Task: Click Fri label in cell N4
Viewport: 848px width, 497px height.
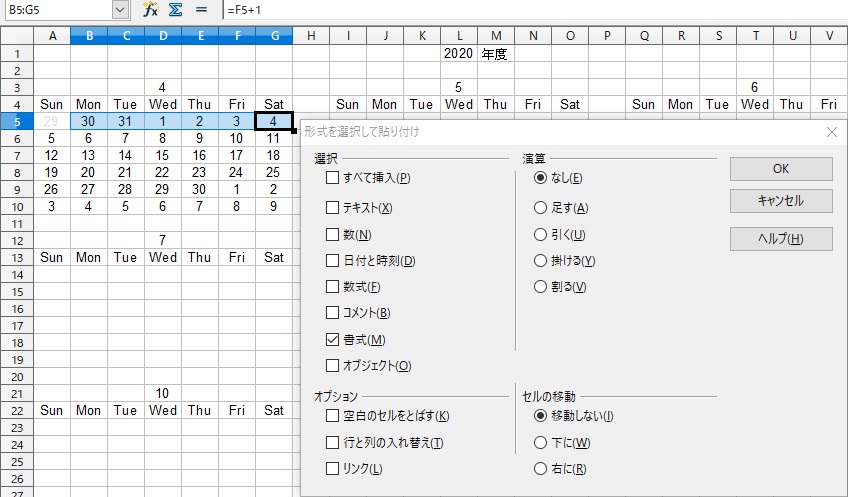Action: (x=533, y=104)
